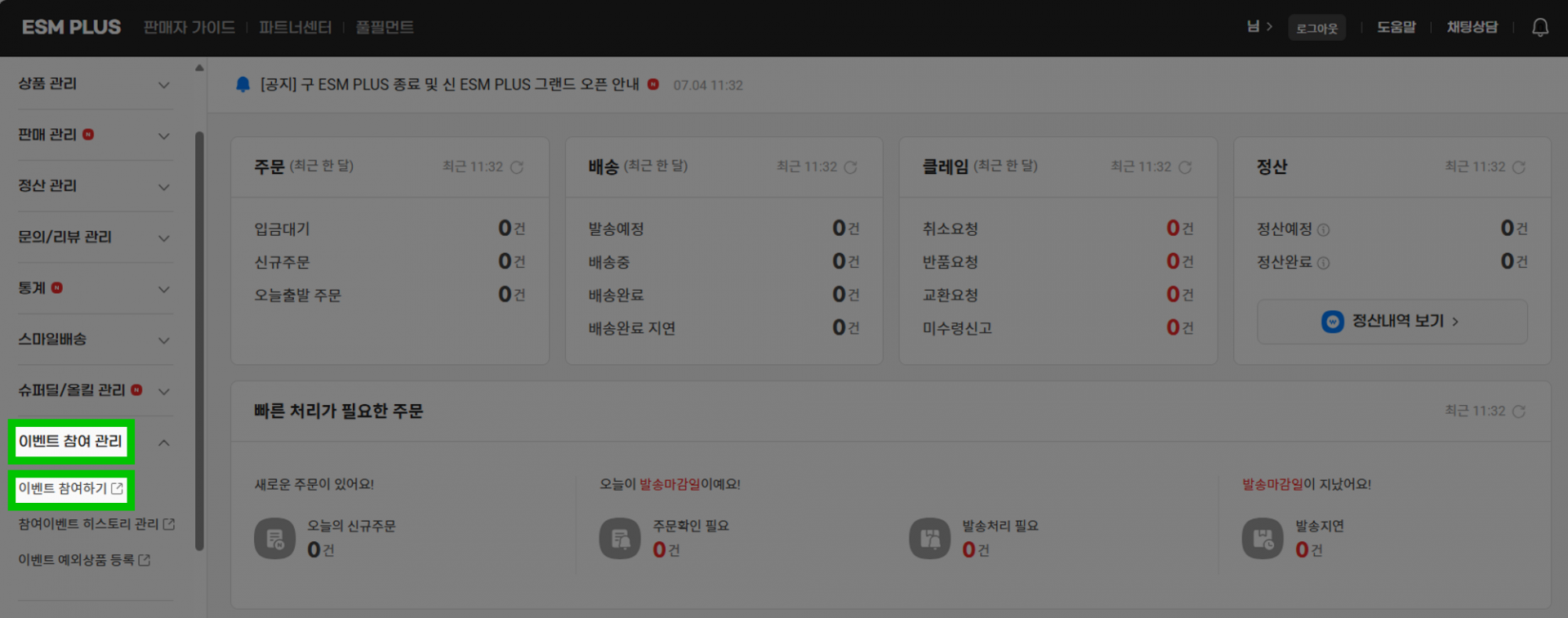Image resolution: width=1568 pixels, height=618 pixels.
Task: Click the 로그아웃 button
Action: coord(1317,28)
